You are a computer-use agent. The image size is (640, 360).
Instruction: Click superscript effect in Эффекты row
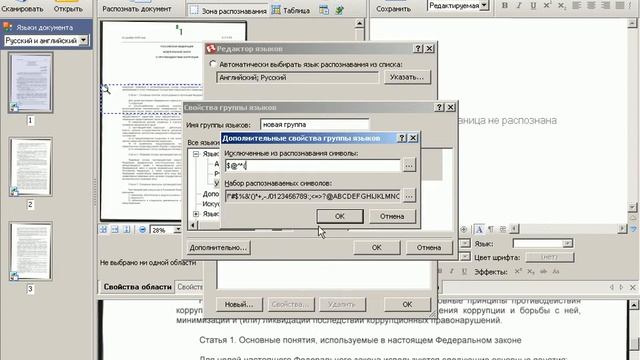[518, 271]
